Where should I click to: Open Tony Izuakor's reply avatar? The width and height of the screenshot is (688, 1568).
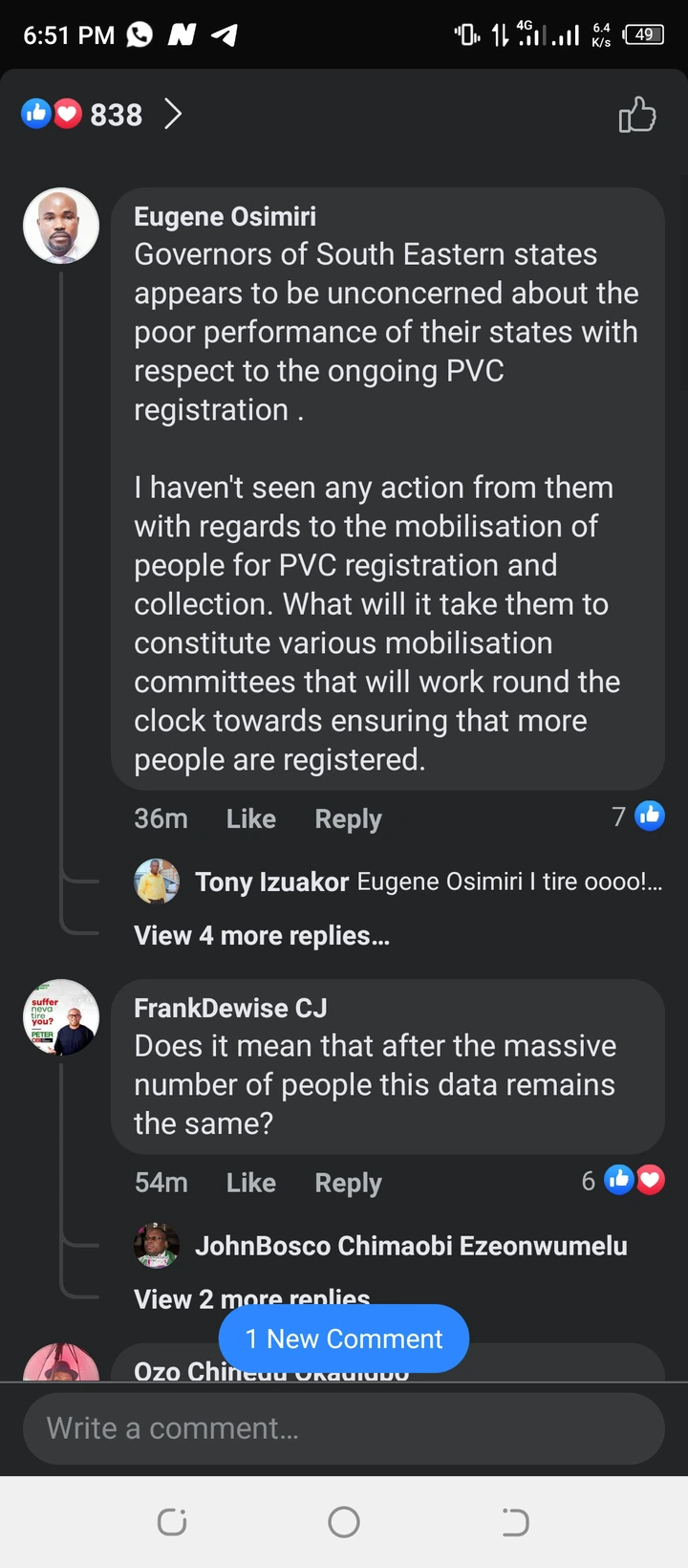click(x=157, y=882)
